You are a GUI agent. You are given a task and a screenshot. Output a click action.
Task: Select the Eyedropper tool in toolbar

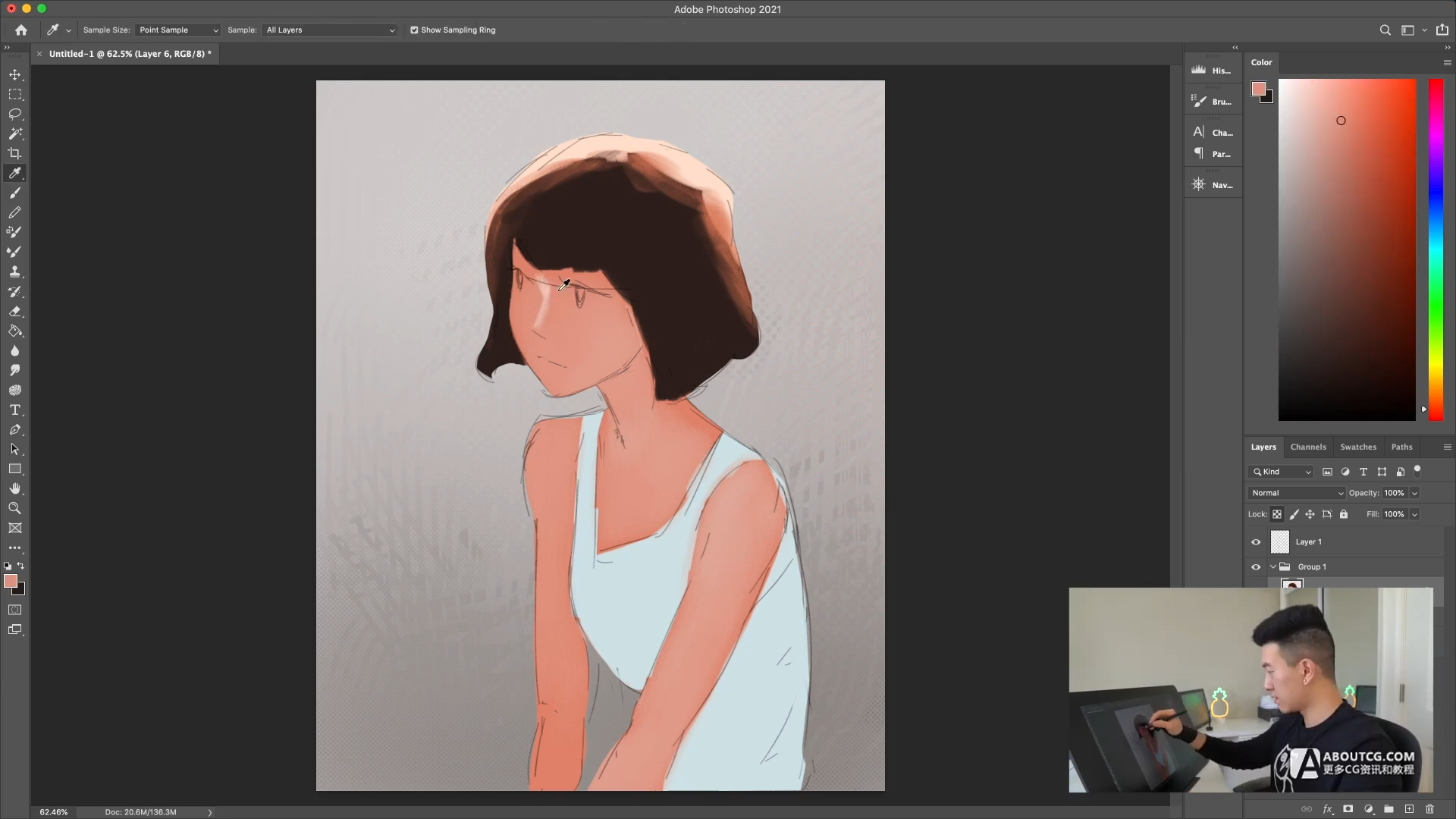pyautogui.click(x=14, y=173)
